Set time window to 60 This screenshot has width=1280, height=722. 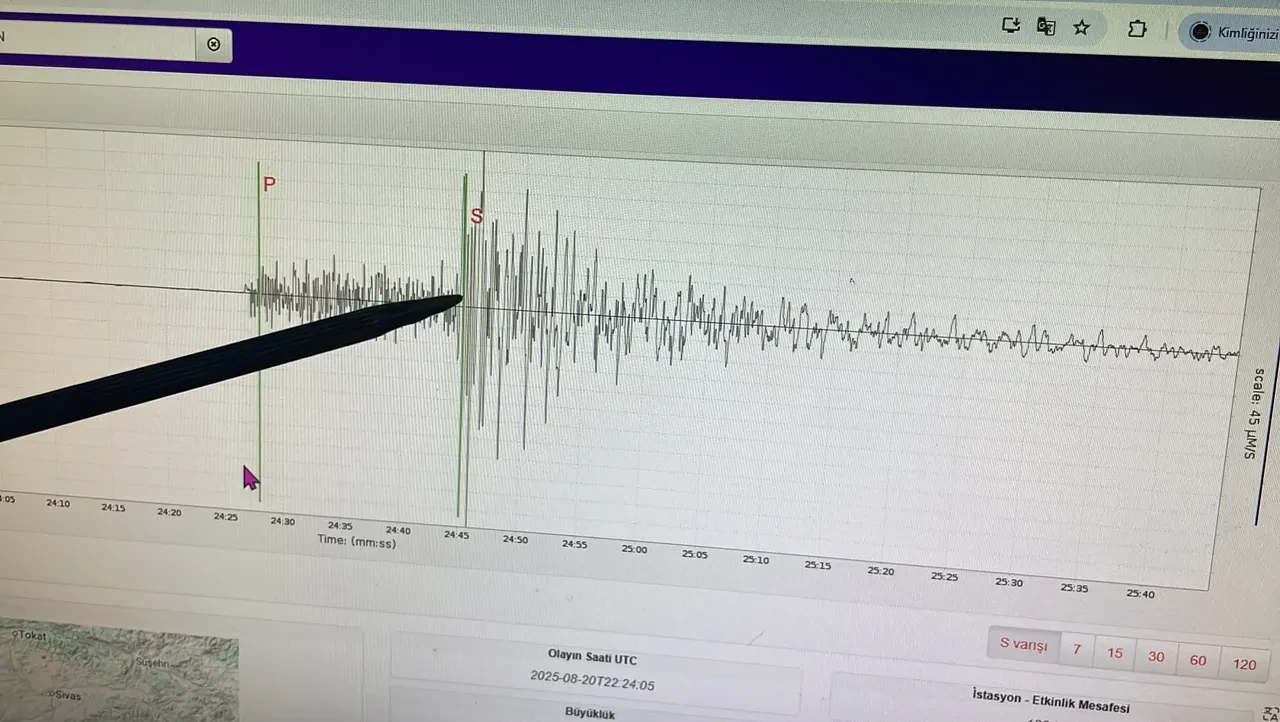pyautogui.click(x=1198, y=661)
